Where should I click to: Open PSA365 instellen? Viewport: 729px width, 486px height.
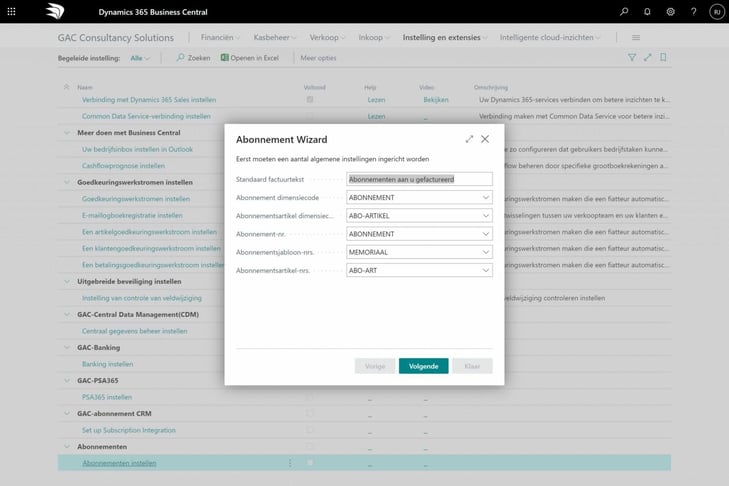(107, 397)
